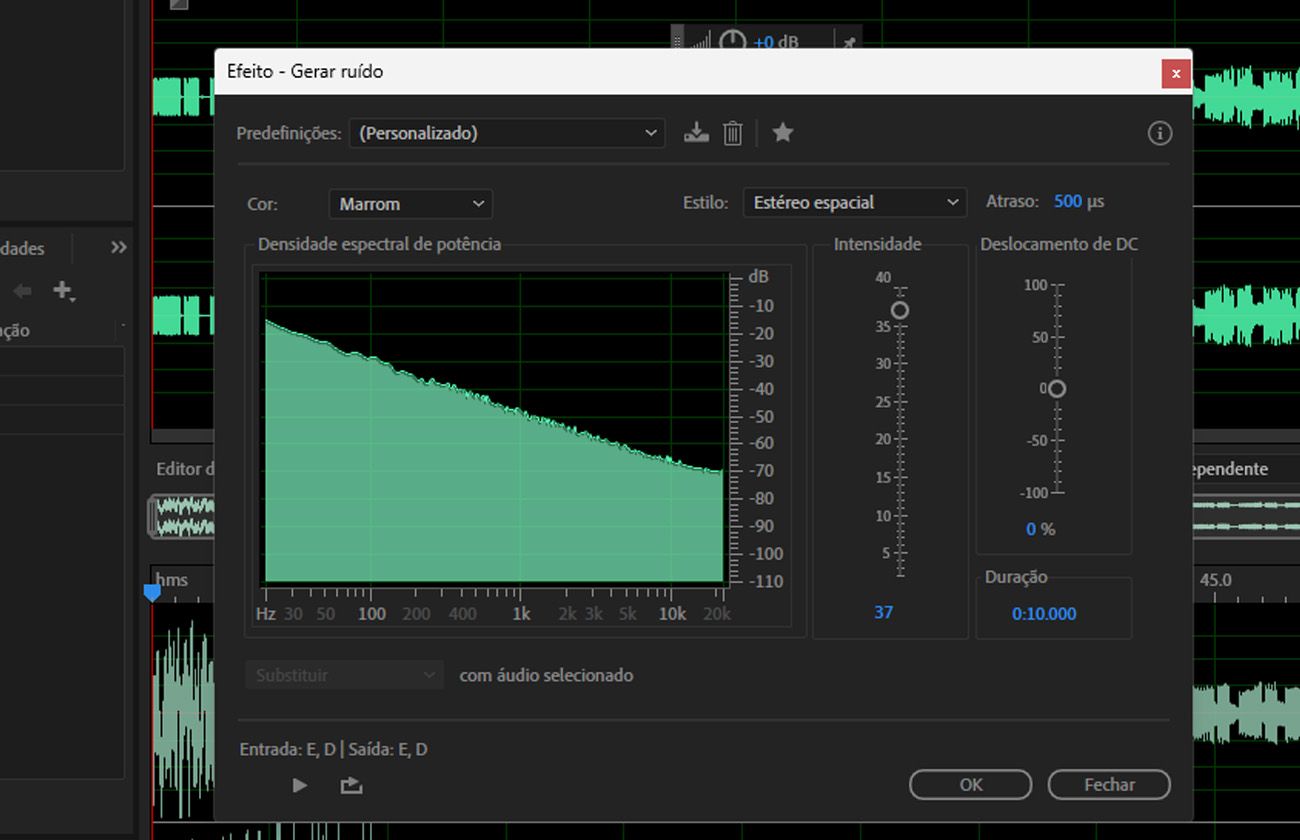Click the plus add icon in left panel

coord(63,290)
